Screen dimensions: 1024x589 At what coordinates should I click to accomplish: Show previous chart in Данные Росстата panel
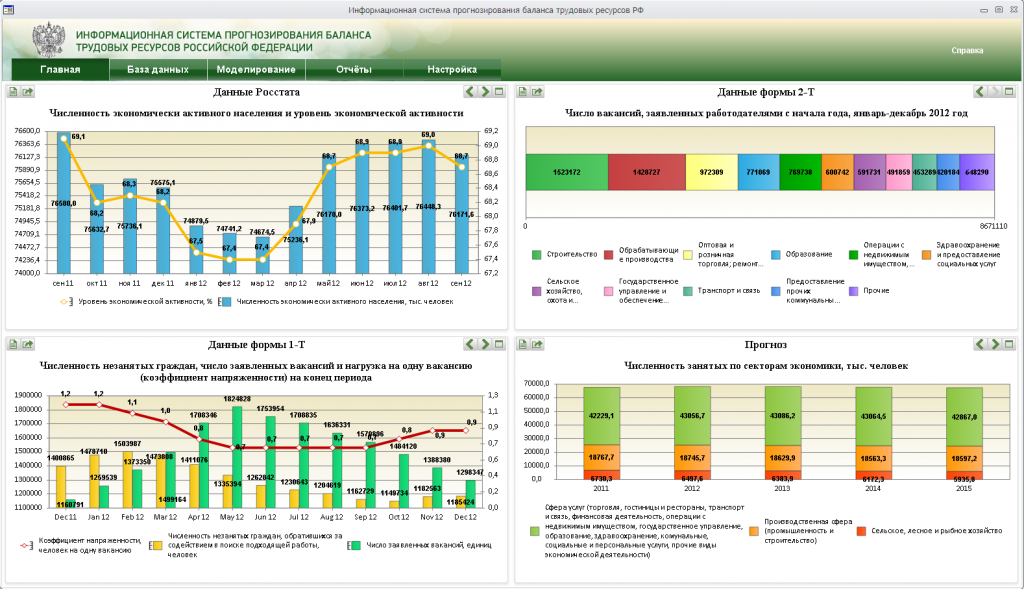(x=470, y=92)
